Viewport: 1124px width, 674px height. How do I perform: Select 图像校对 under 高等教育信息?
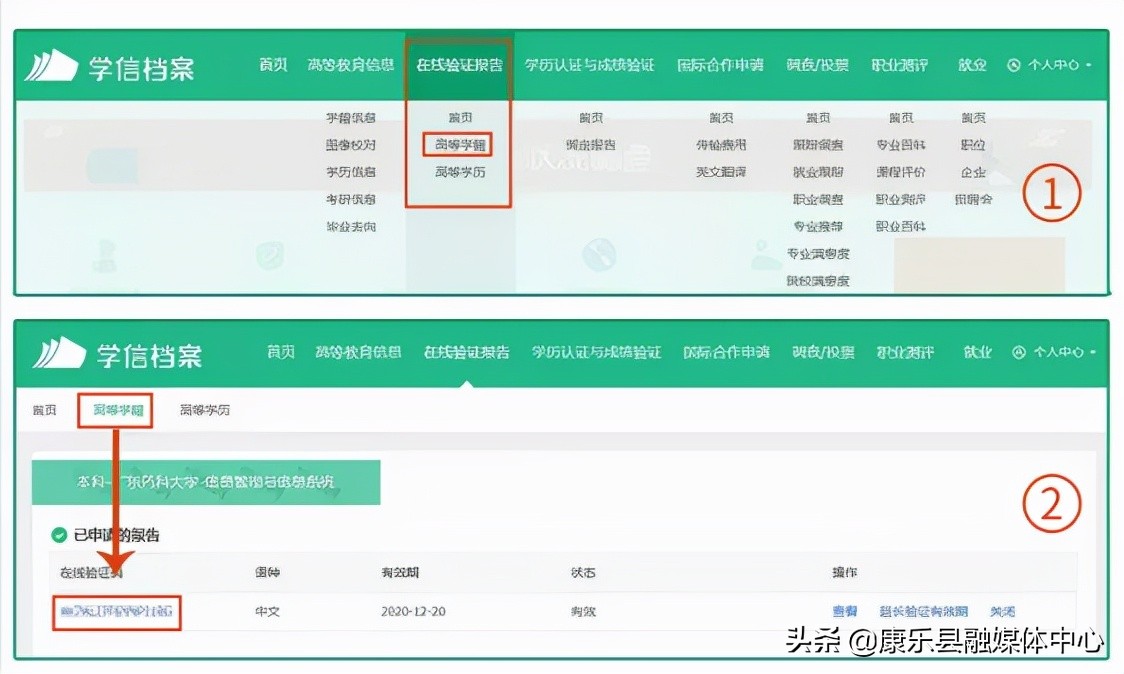click(x=351, y=145)
